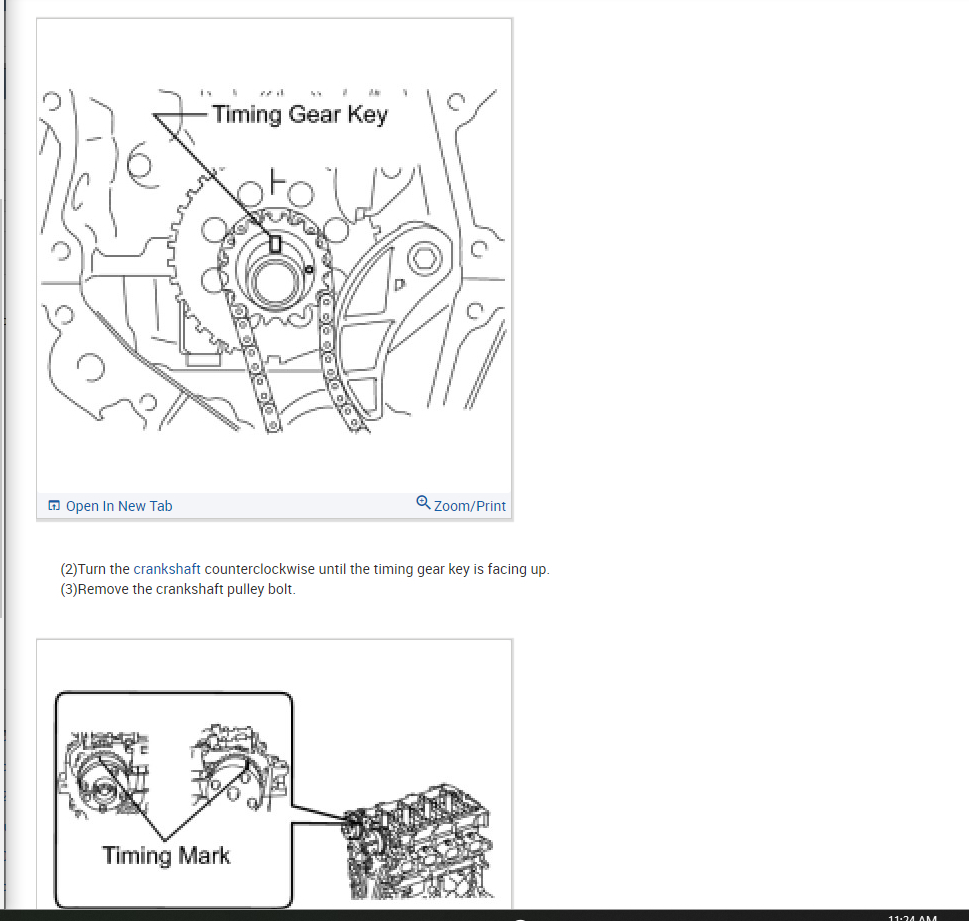Click step 3 Remove crankshaft pulley bolt text
This screenshot has height=921, width=969.
click(x=178, y=589)
